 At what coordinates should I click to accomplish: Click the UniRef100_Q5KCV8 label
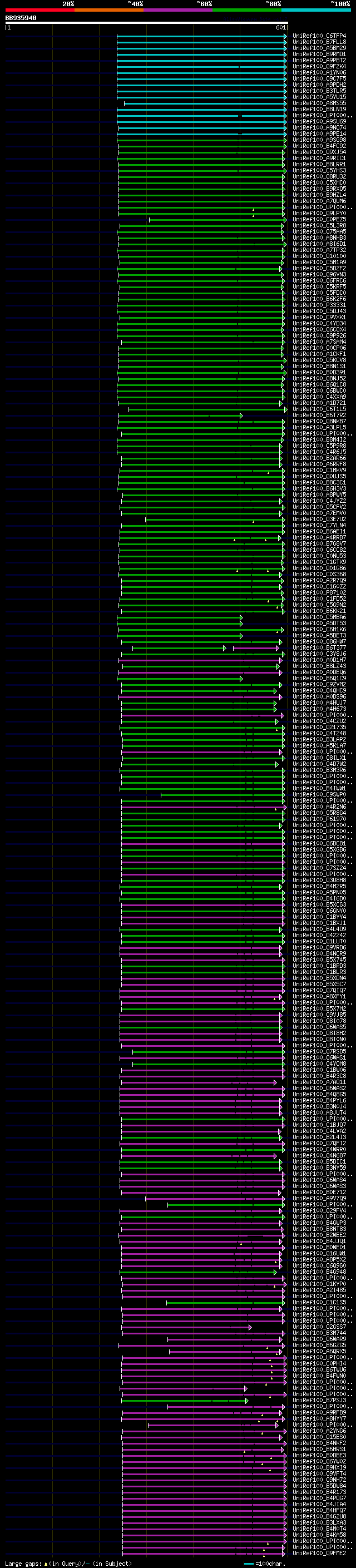pyautogui.click(x=319, y=360)
